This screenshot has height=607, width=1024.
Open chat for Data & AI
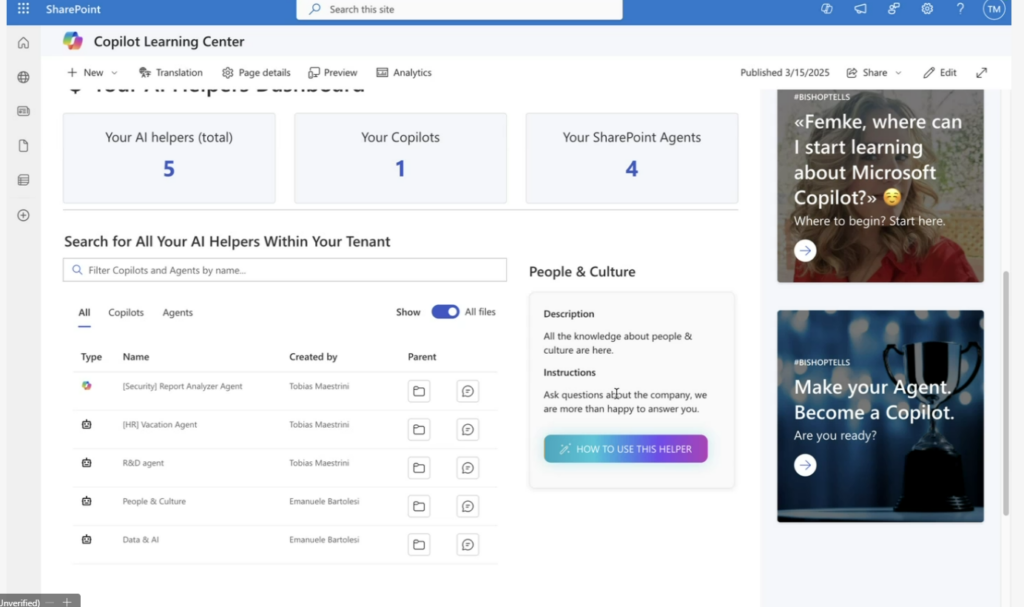[468, 544]
